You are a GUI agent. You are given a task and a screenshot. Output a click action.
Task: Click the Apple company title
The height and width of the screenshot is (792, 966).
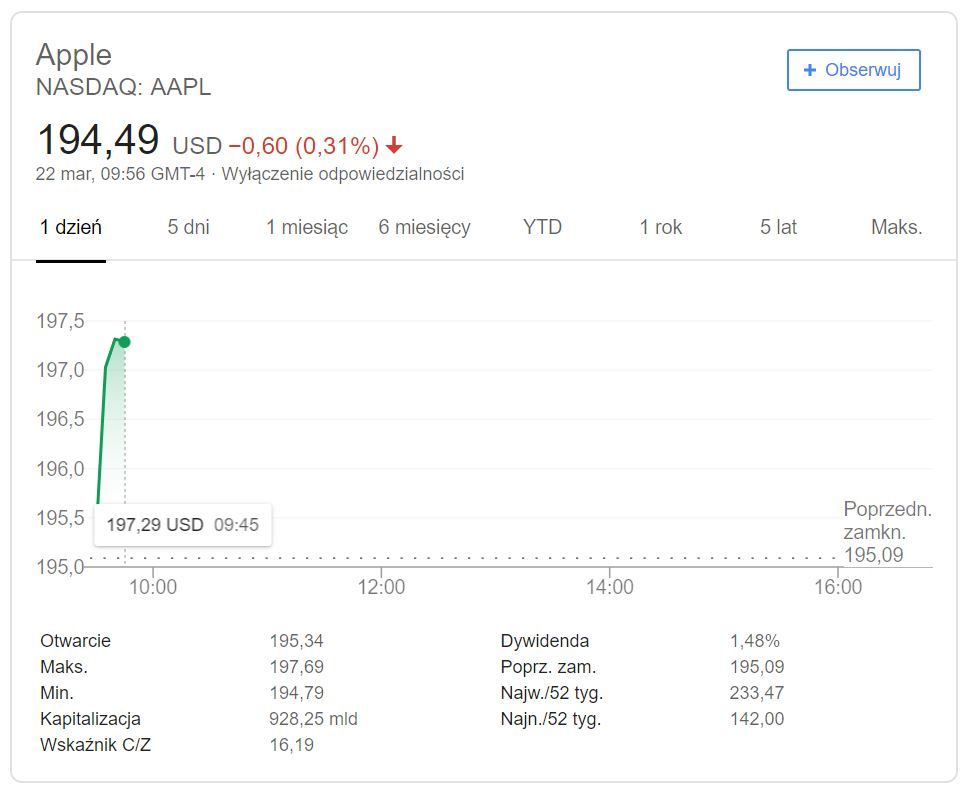click(74, 54)
